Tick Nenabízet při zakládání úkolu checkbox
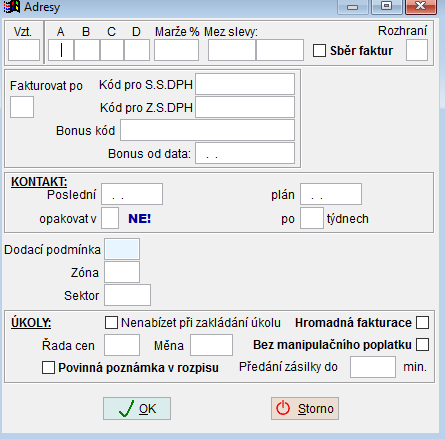 coord(111,323)
